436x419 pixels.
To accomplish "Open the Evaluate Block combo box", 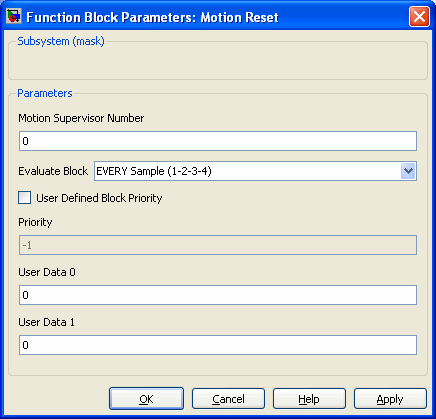I will (255, 171).
